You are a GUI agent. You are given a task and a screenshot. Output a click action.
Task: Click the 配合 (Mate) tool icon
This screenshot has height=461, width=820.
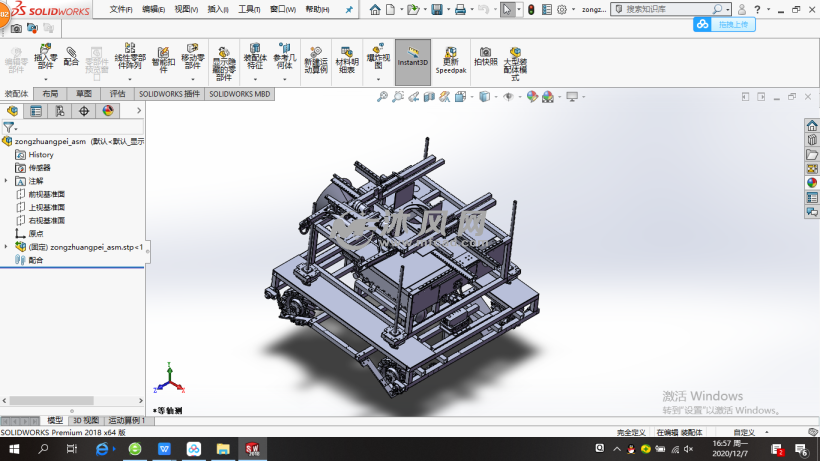71,55
